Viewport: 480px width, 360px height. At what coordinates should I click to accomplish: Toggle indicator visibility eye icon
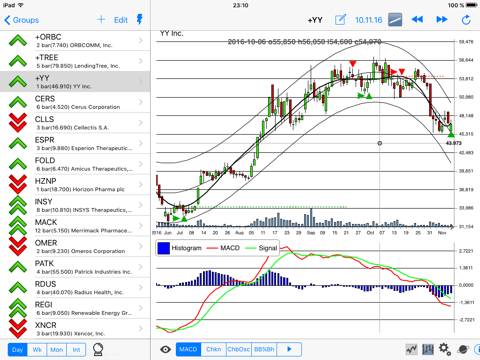click(x=165, y=349)
